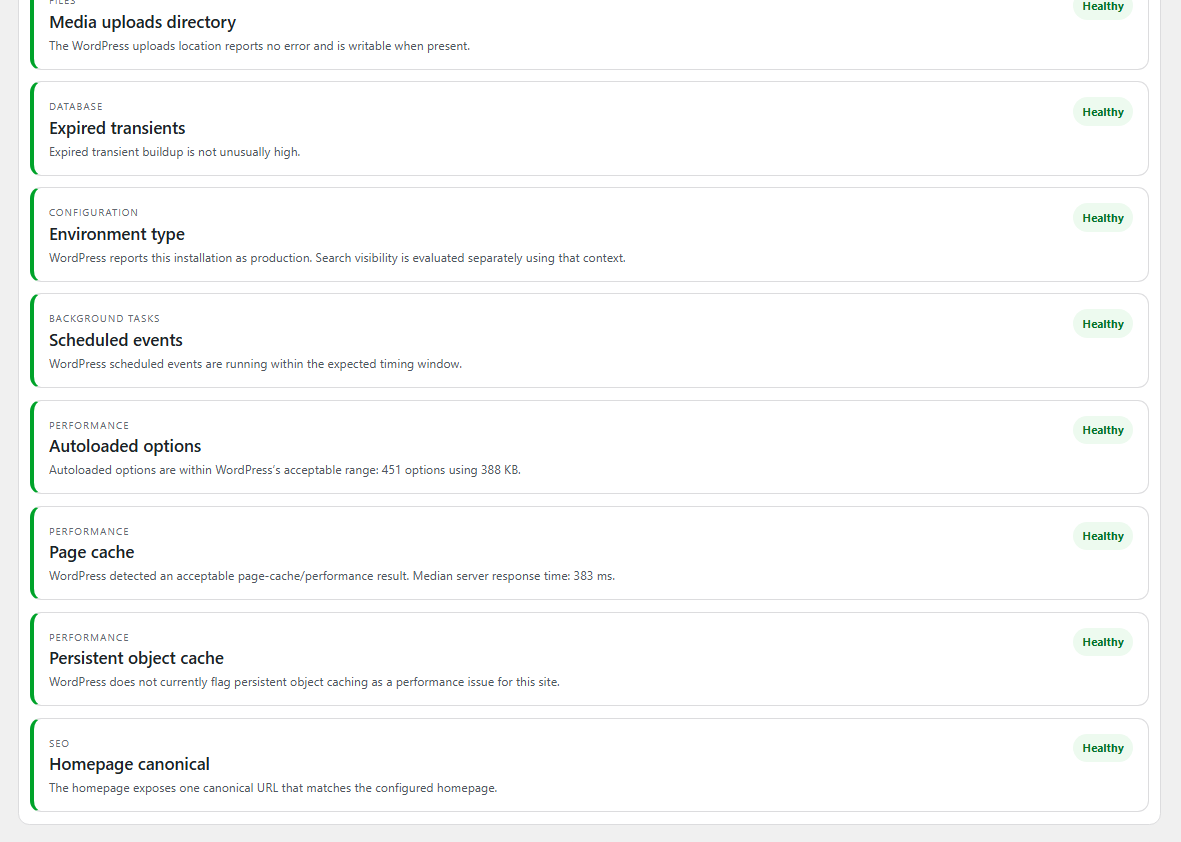Screen dimensions: 1181x842
Task: Click description about persistent object caching flag
Action: 304,682
